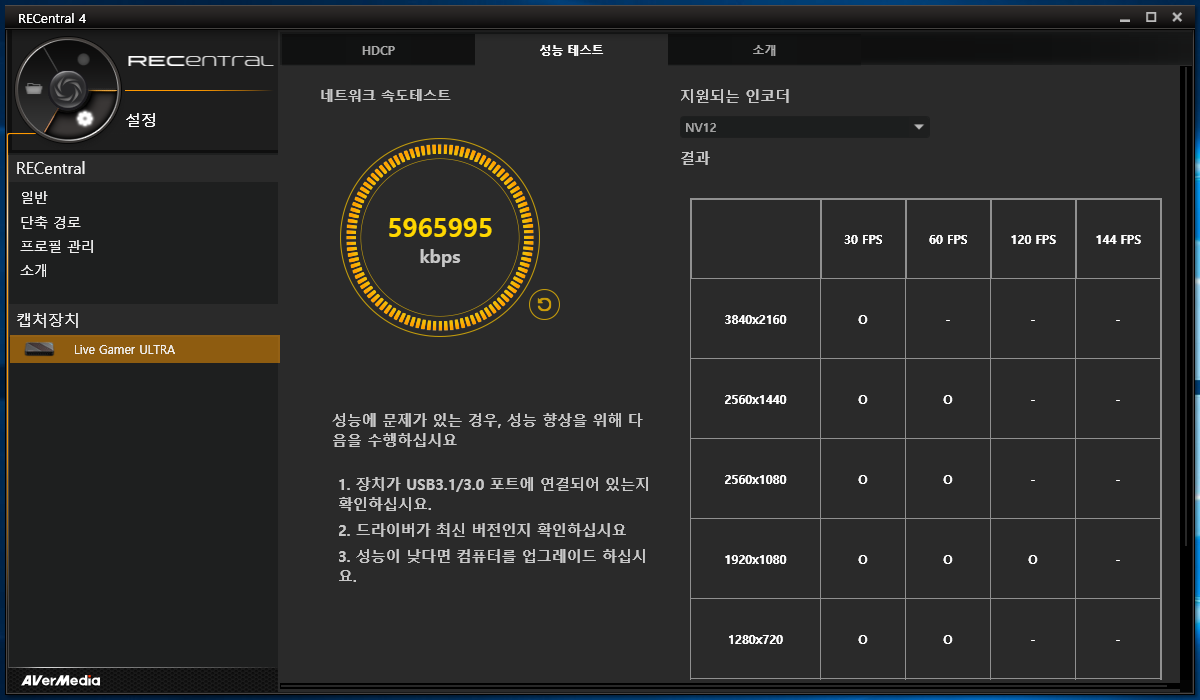Click the USB3.1/3.0 port check instruction
1200x700 pixels.
pyautogui.click(x=494, y=494)
